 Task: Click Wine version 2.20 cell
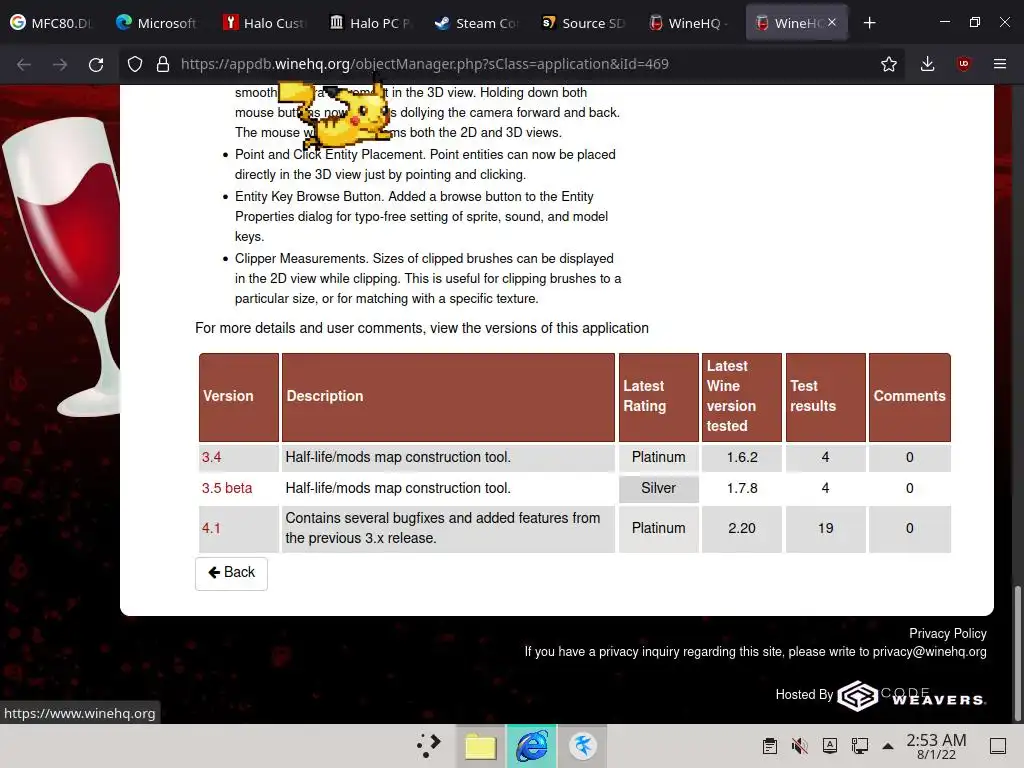tap(742, 528)
